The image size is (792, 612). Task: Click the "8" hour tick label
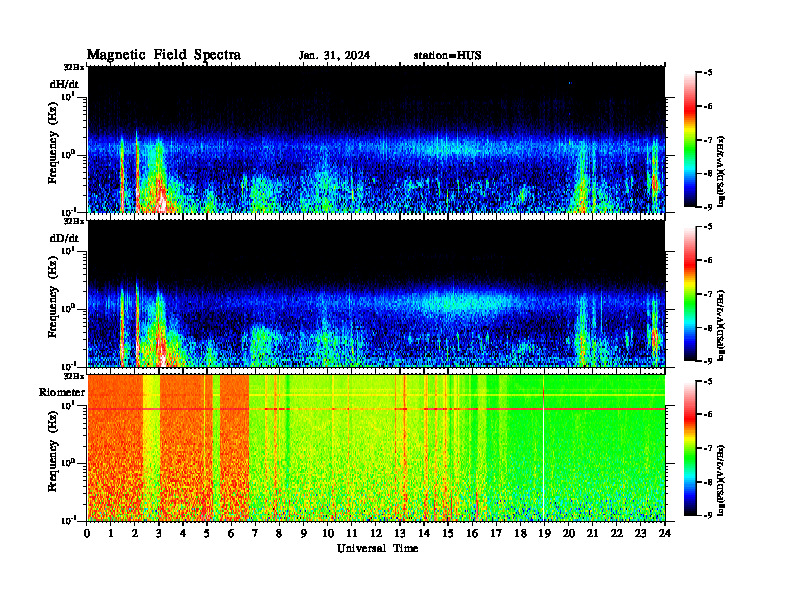coord(279,533)
